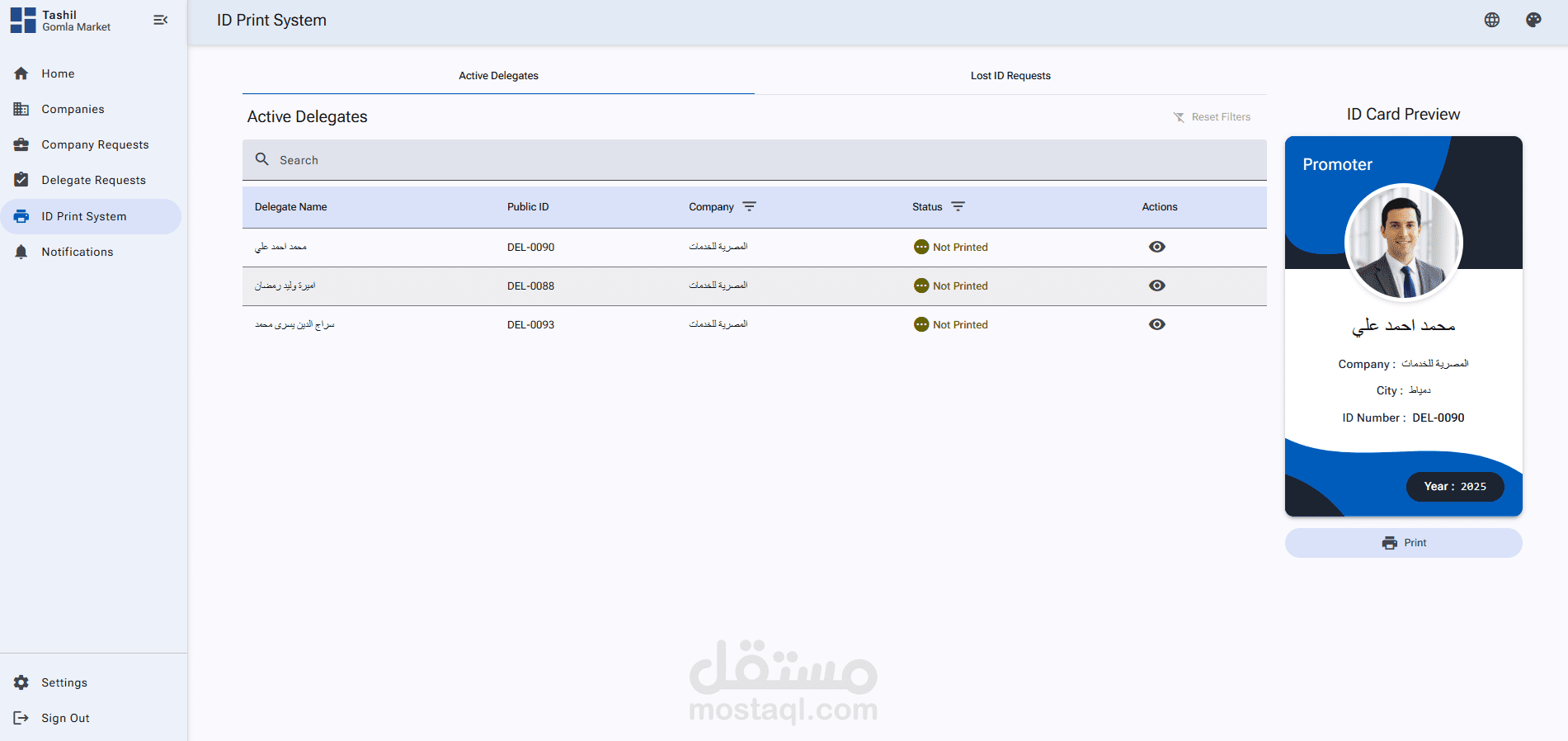This screenshot has height=741, width=1568.
Task: Click the Not Printed status icon for DEL-0088
Action: point(921,286)
